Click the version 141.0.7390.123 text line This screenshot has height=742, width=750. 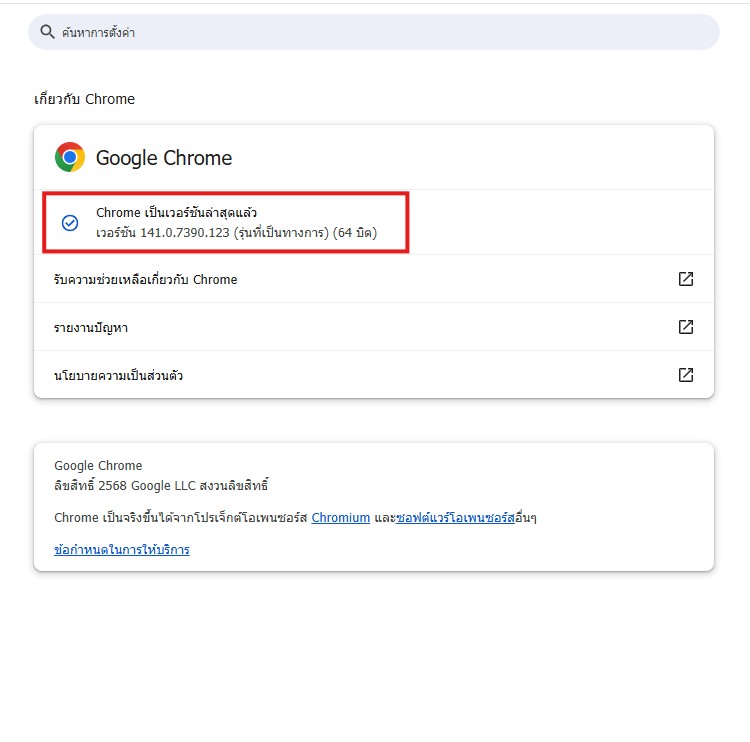(x=236, y=233)
